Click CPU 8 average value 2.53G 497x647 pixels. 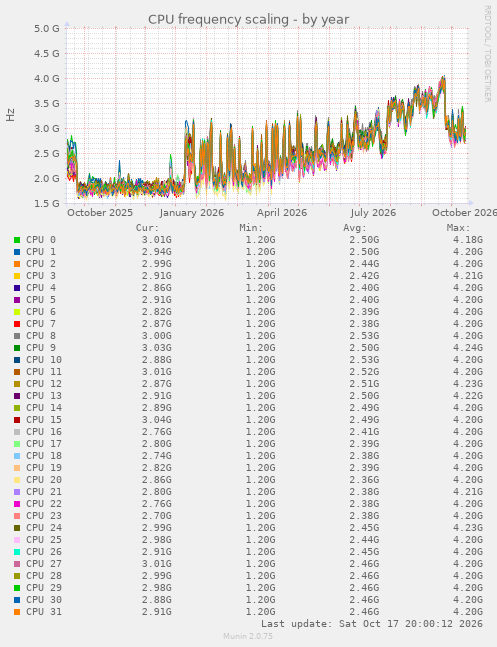click(x=364, y=335)
